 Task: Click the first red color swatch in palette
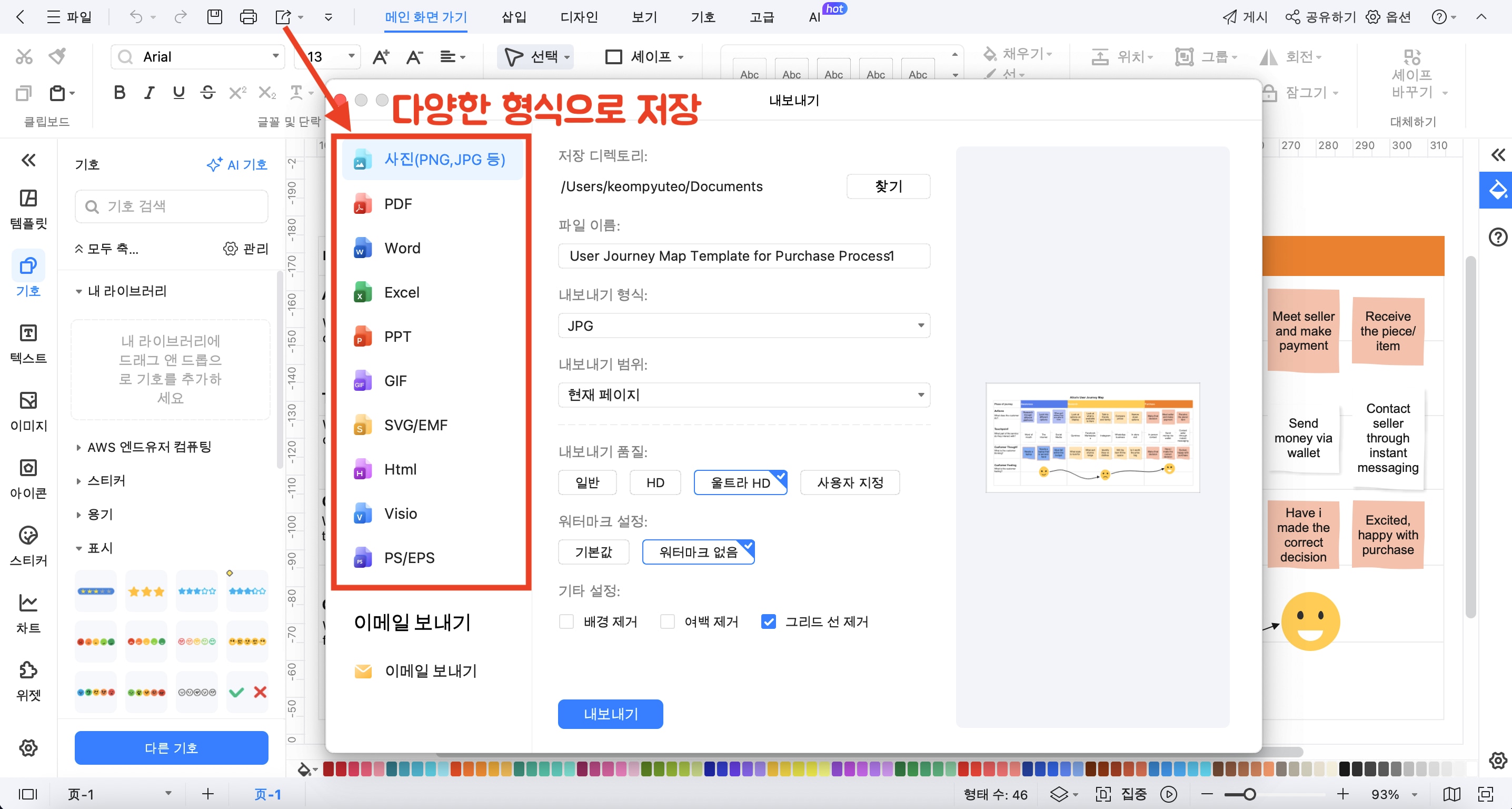[329, 768]
